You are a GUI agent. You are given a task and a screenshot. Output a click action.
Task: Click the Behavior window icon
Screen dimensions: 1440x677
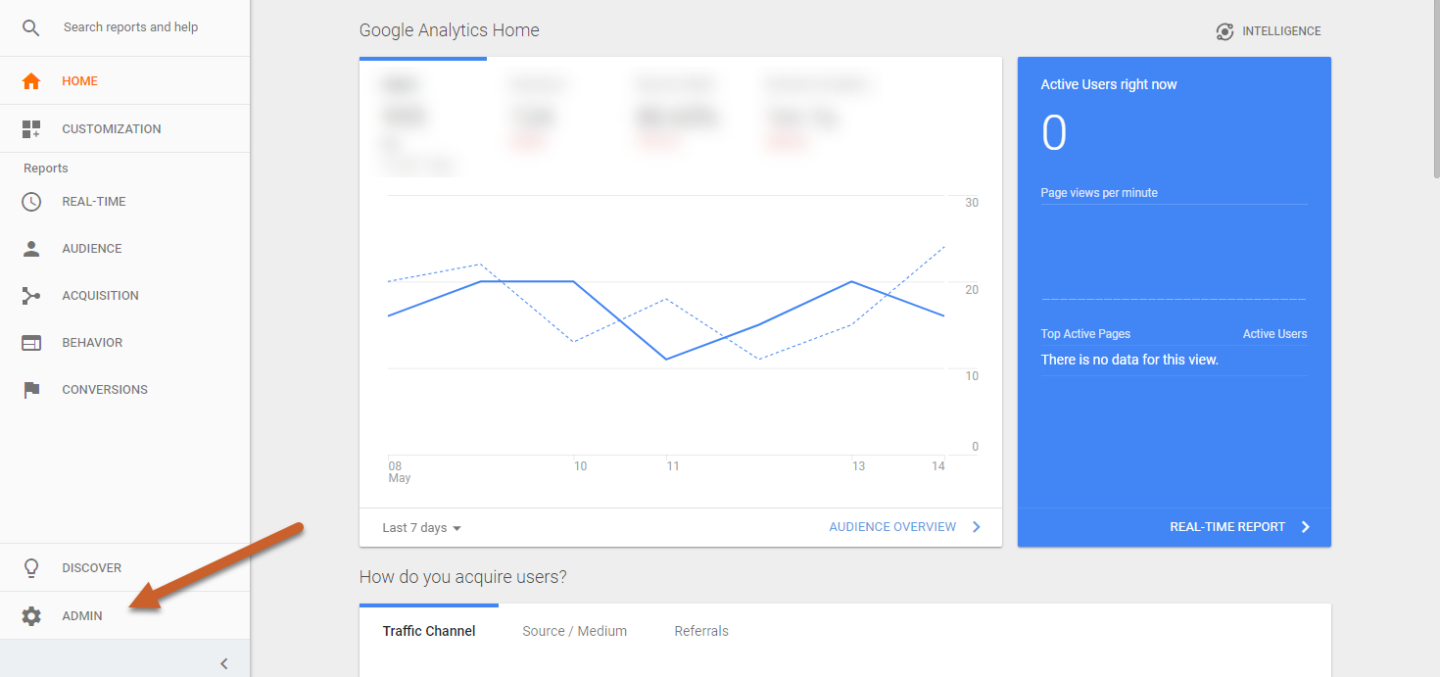click(x=31, y=343)
